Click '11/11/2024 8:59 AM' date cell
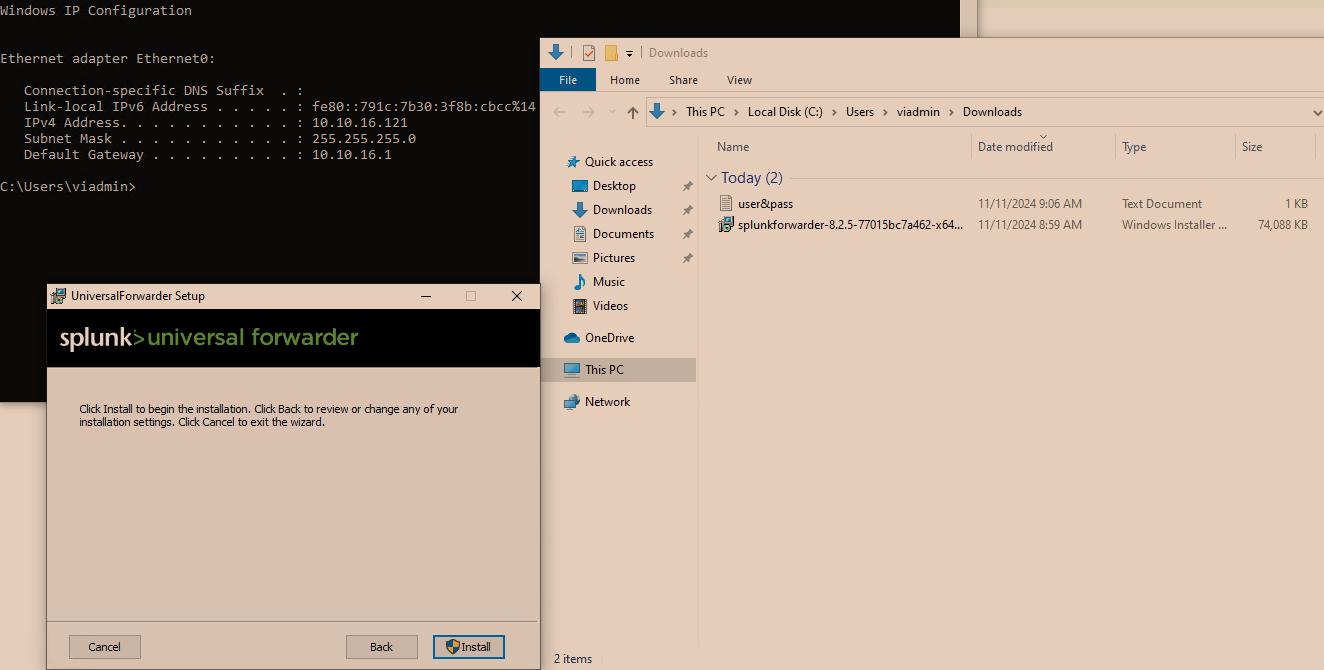 (x=1030, y=225)
